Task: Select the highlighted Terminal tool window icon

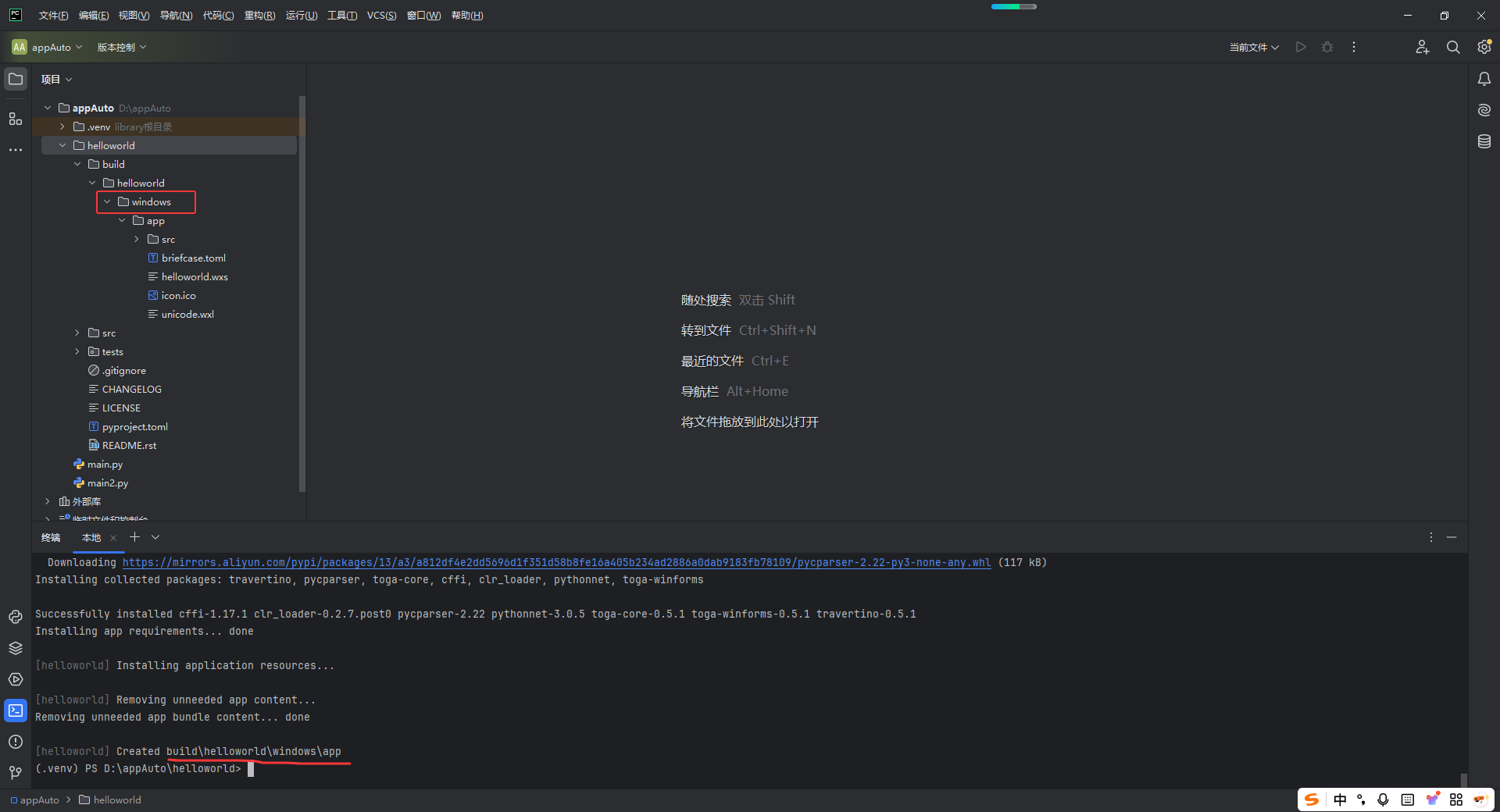Action: (x=16, y=710)
